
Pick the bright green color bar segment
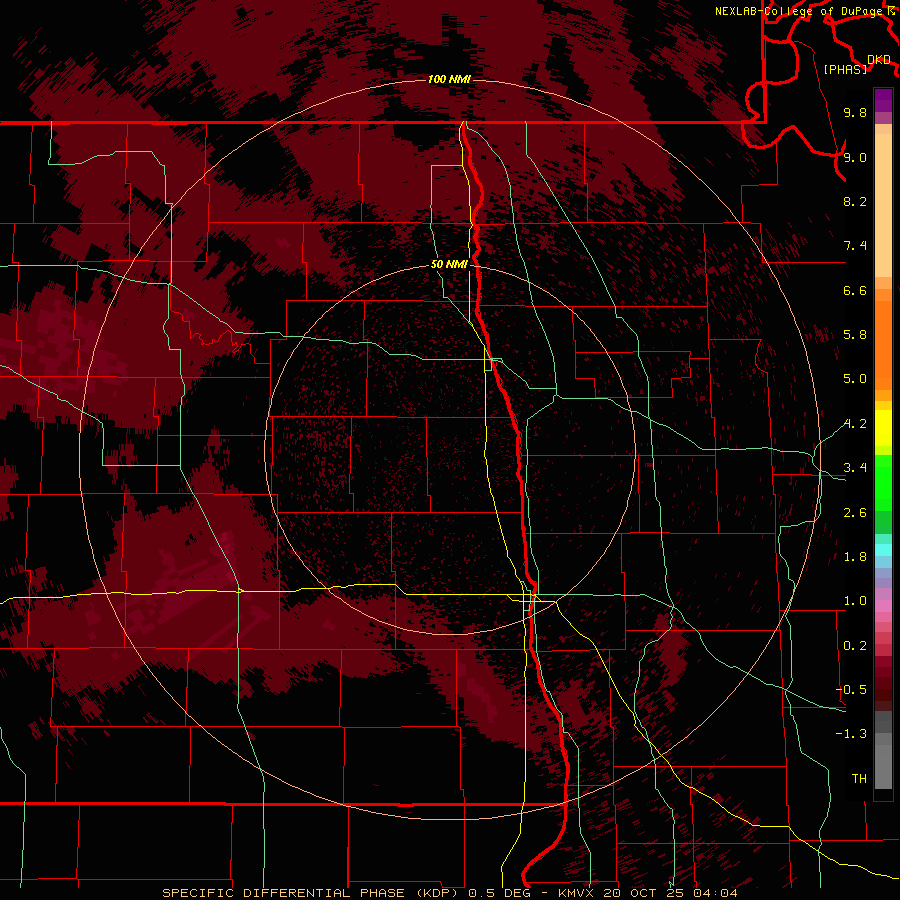tap(883, 483)
